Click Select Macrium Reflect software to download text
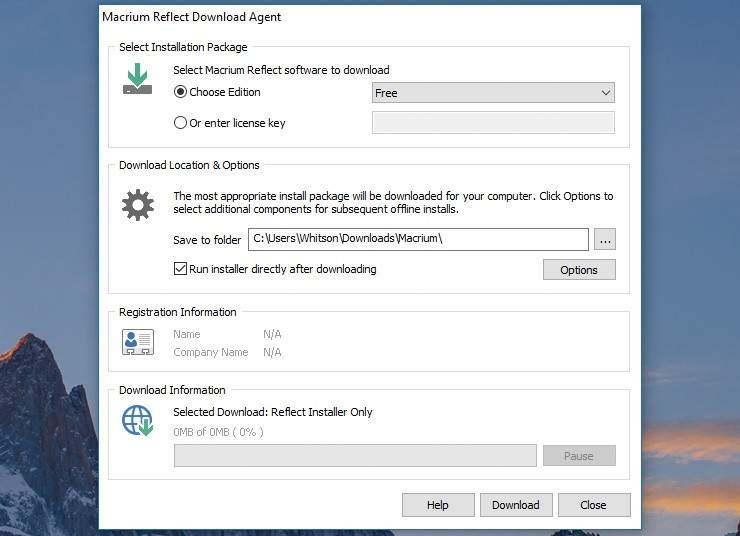 click(x=281, y=70)
